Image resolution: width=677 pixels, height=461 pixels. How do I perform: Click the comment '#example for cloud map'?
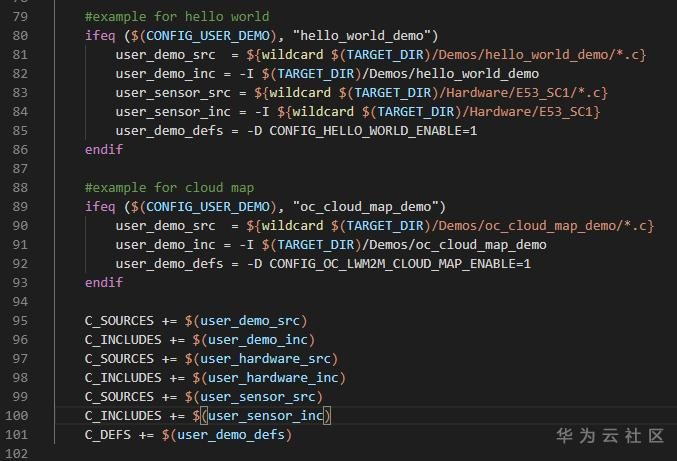pyautogui.click(x=169, y=188)
